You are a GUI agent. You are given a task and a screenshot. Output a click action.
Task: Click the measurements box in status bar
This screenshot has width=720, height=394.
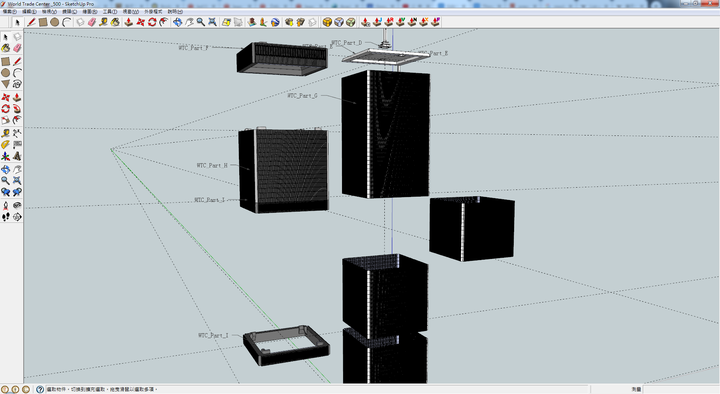point(681,389)
